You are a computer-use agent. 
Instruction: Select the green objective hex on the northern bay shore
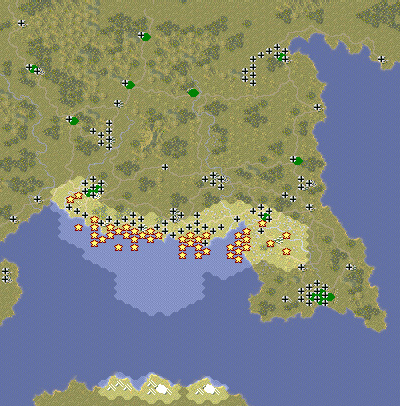coord(282,57)
